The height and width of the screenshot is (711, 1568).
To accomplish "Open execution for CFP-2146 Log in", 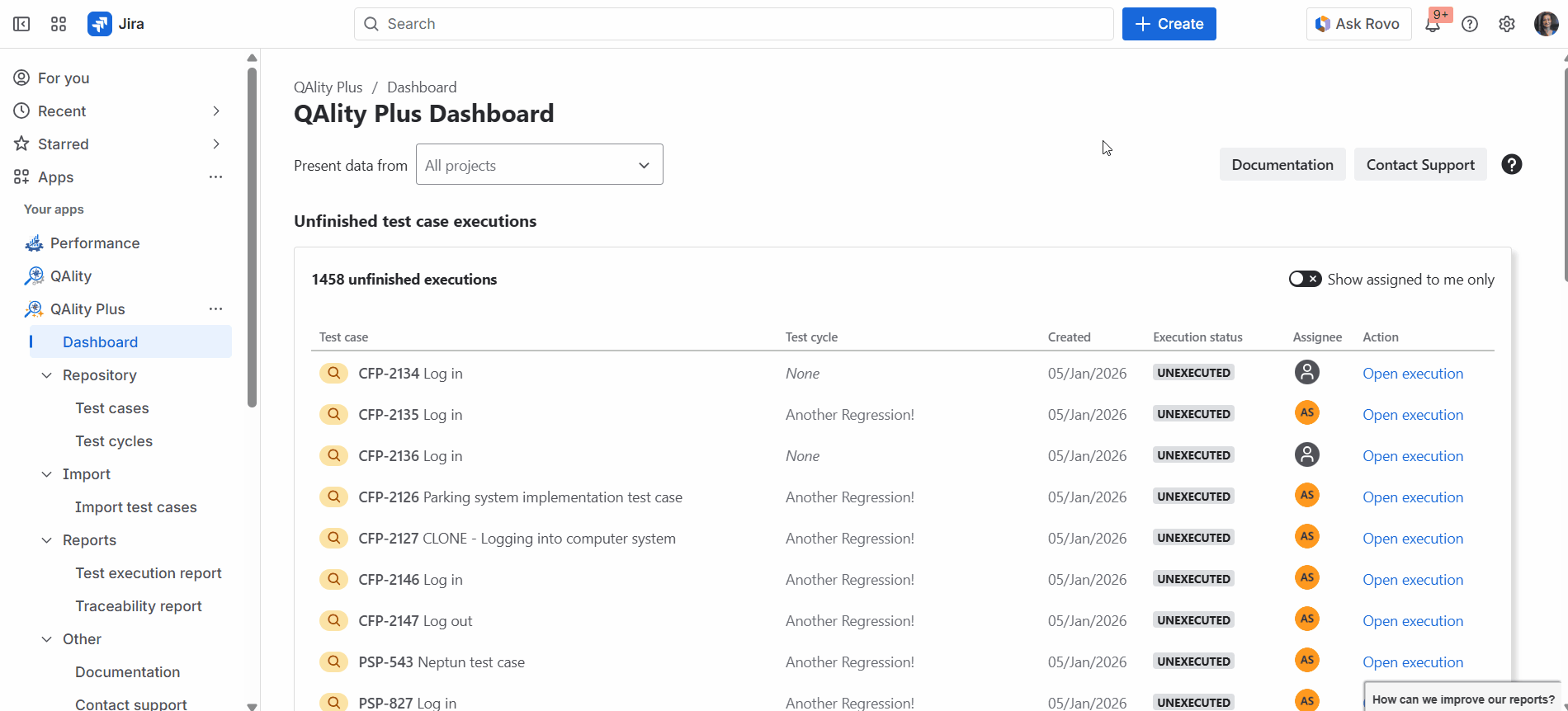I will pyautogui.click(x=1413, y=580).
